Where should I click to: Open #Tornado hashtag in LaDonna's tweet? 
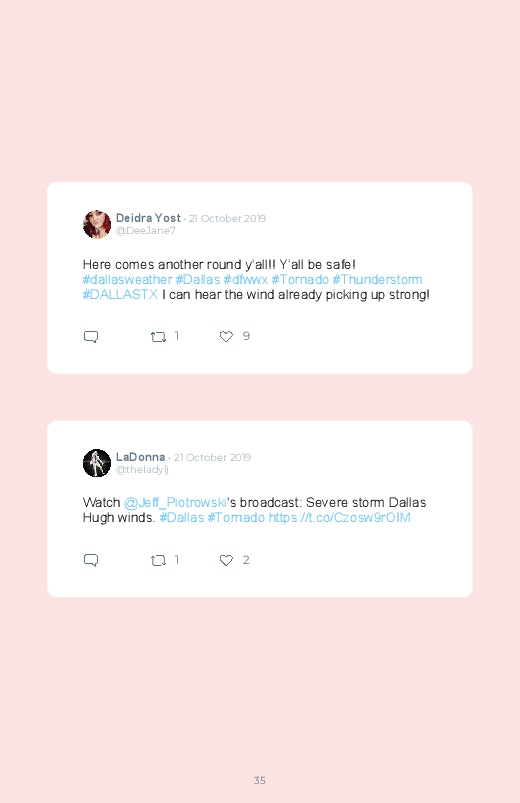pyautogui.click(x=236, y=517)
